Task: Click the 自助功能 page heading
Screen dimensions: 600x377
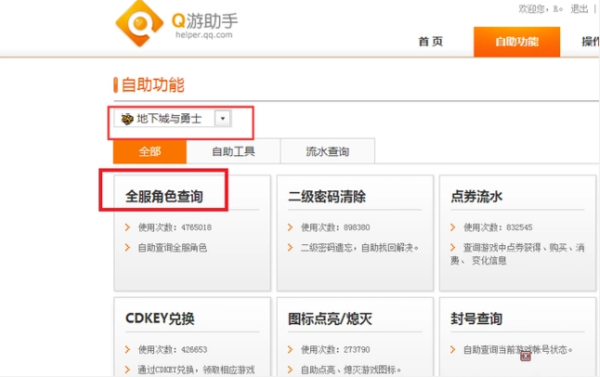Action: pos(153,85)
